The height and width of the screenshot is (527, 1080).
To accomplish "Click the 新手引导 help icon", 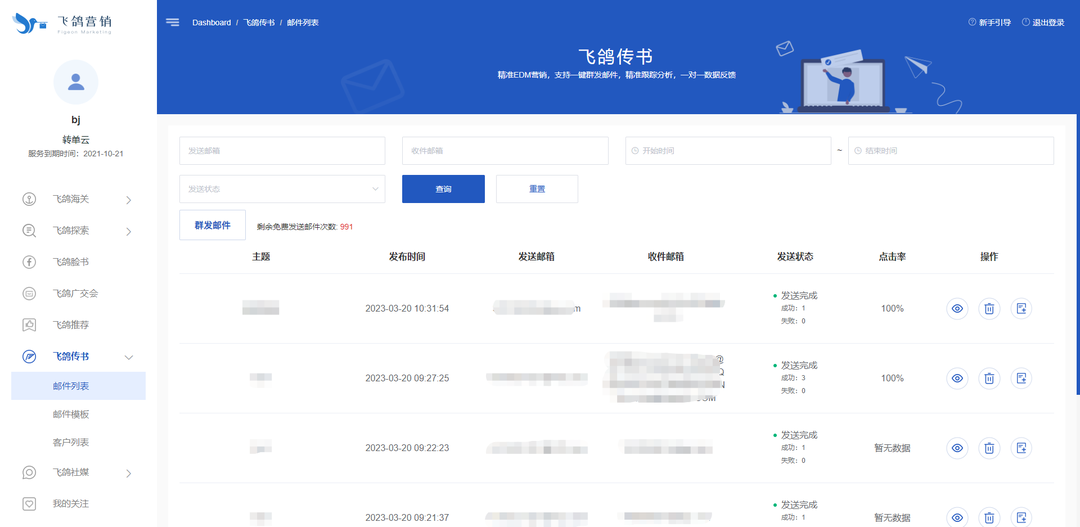I will pos(972,22).
